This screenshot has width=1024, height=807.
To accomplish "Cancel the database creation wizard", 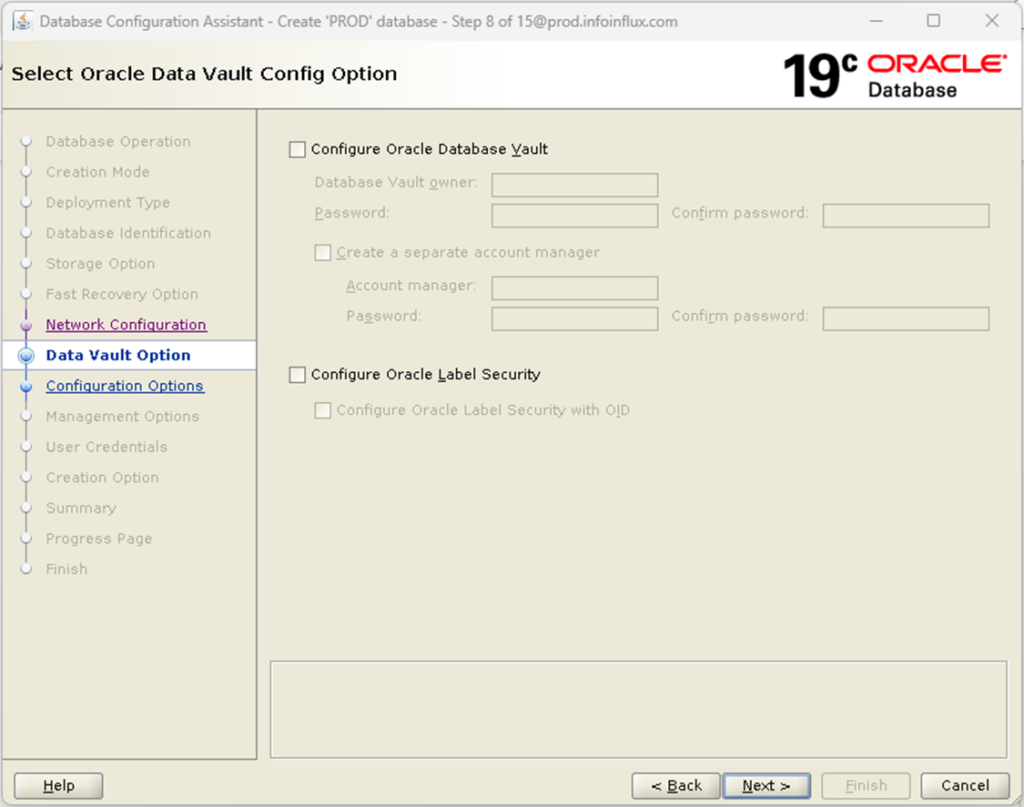I will [963, 786].
